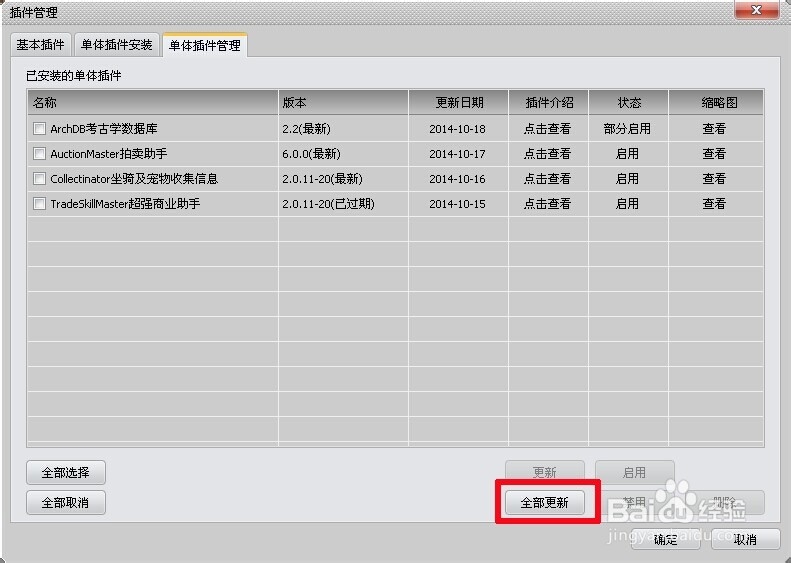View thumbnail 查看 for AuctionMaster row
Screen dimensions: 791x563
point(714,153)
